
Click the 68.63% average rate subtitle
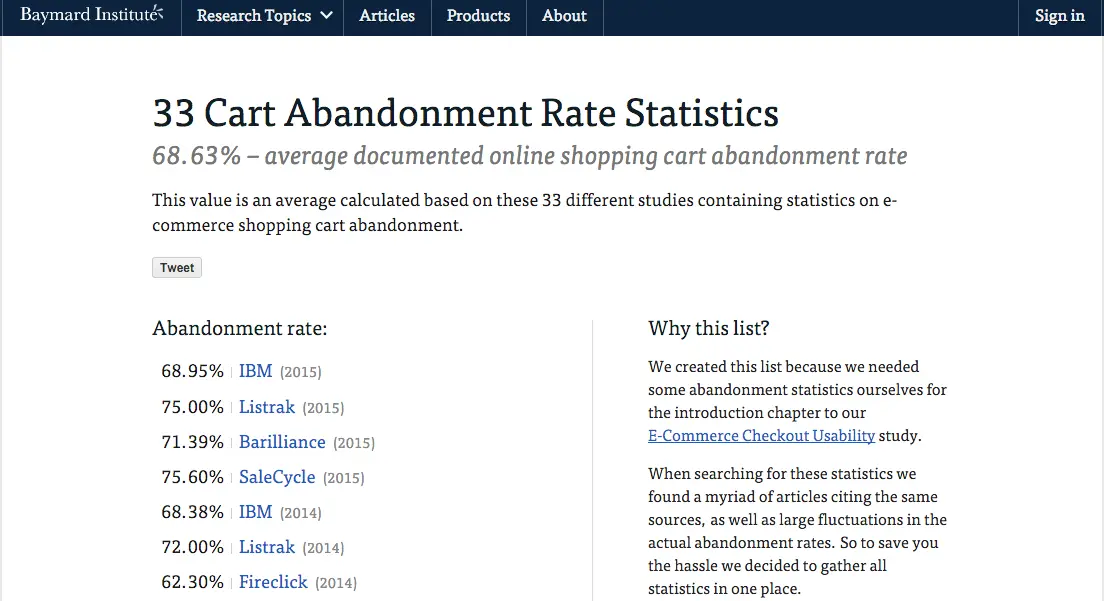point(529,157)
